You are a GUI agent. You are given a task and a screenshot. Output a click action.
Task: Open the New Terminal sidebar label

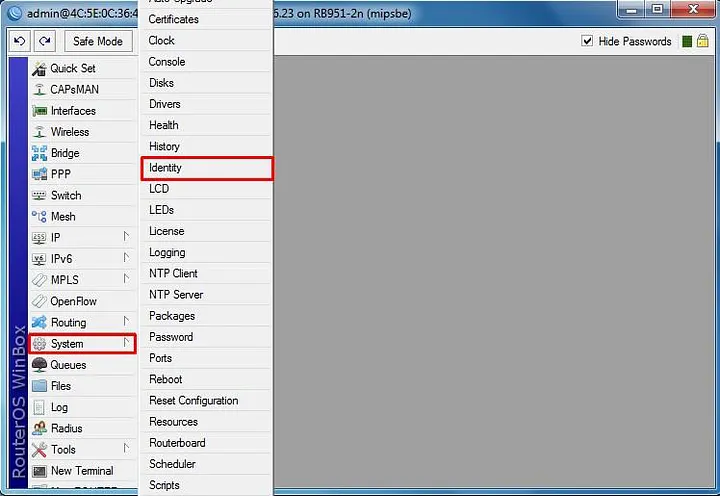pyautogui.click(x=82, y=471)
